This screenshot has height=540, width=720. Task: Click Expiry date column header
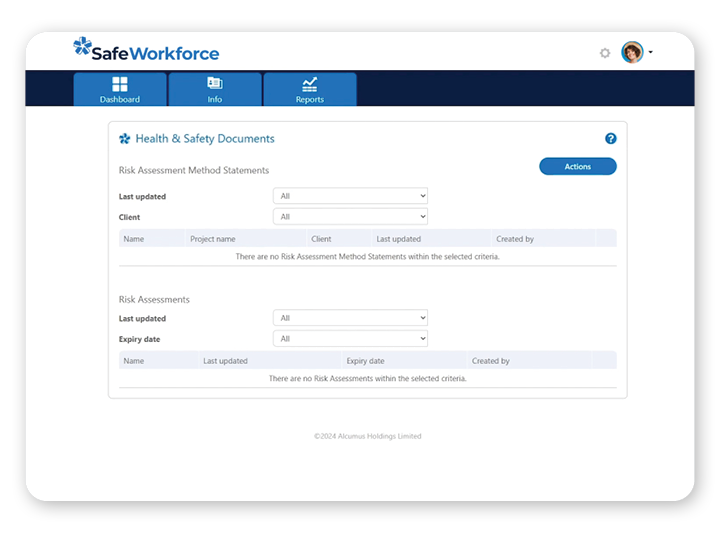click(365, 361)
